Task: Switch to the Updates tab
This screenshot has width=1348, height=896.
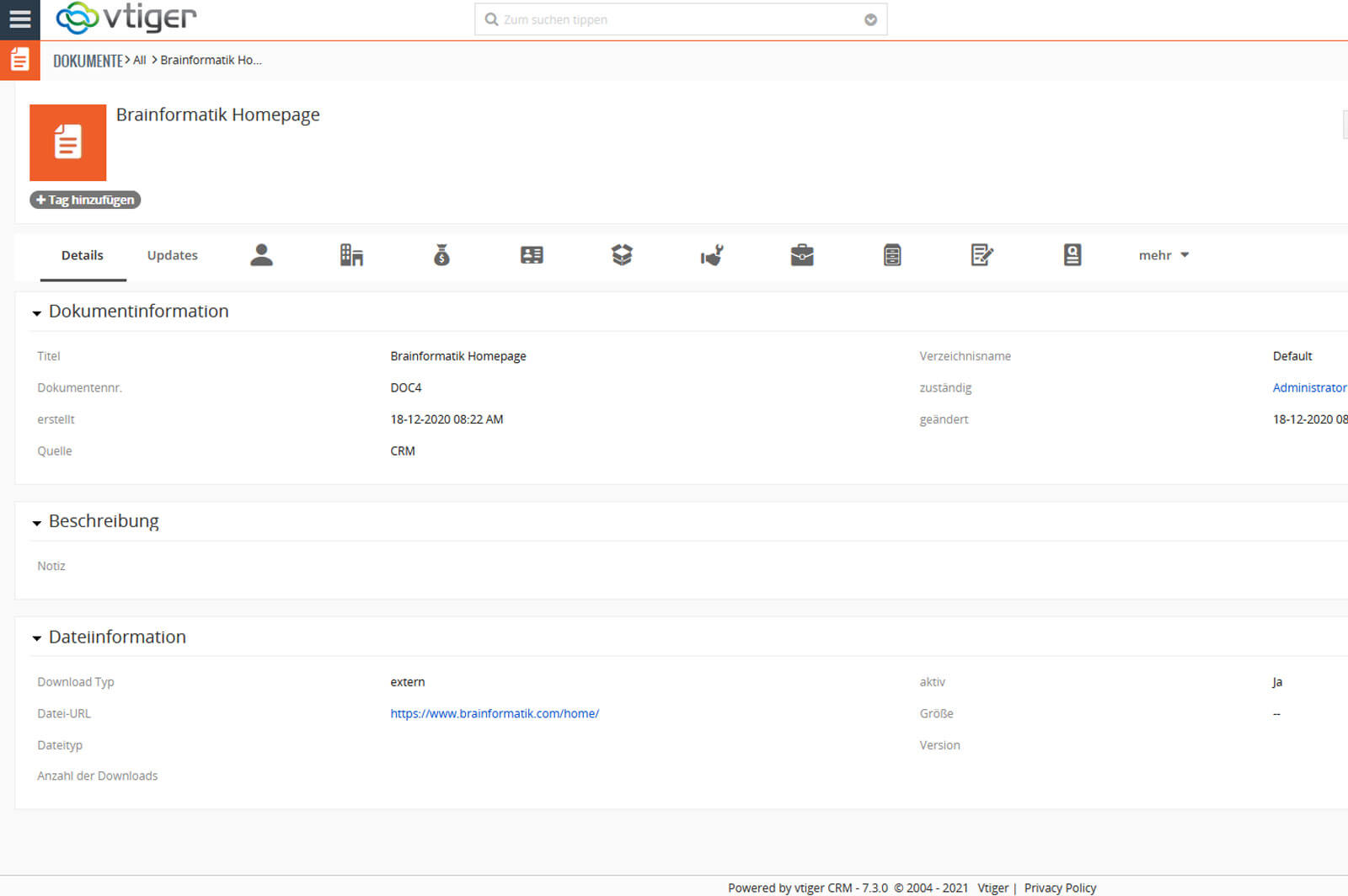Action: coord(172,255)
